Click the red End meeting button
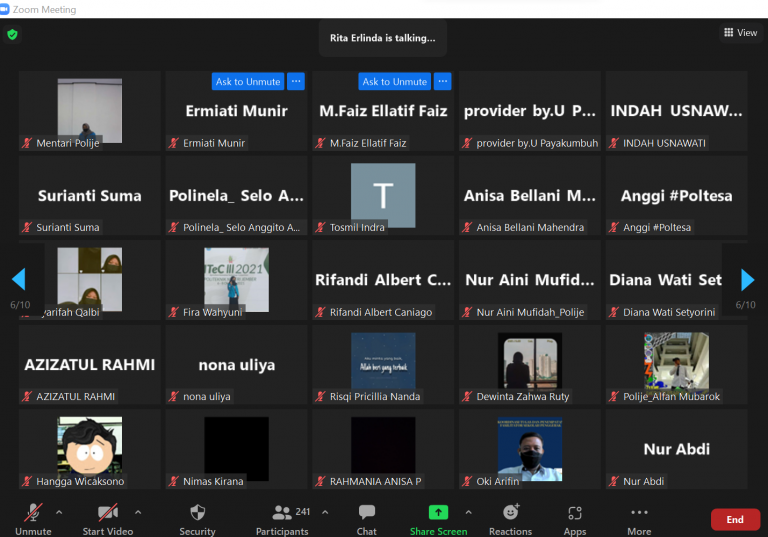Image resolution: width=768 pixels, height=537 pixels. 735,519
